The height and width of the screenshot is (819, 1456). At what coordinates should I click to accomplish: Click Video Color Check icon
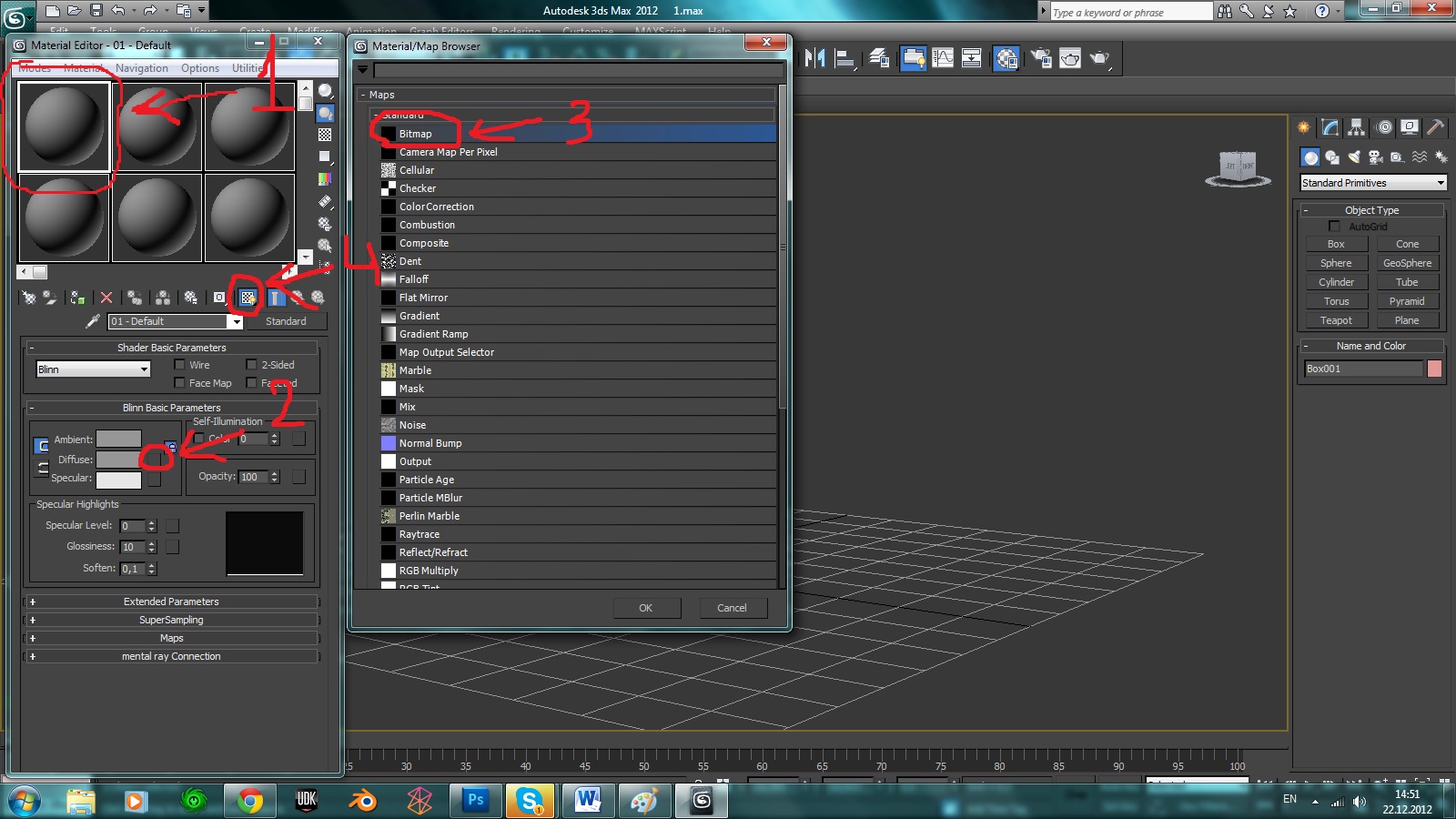pos(325,179)
